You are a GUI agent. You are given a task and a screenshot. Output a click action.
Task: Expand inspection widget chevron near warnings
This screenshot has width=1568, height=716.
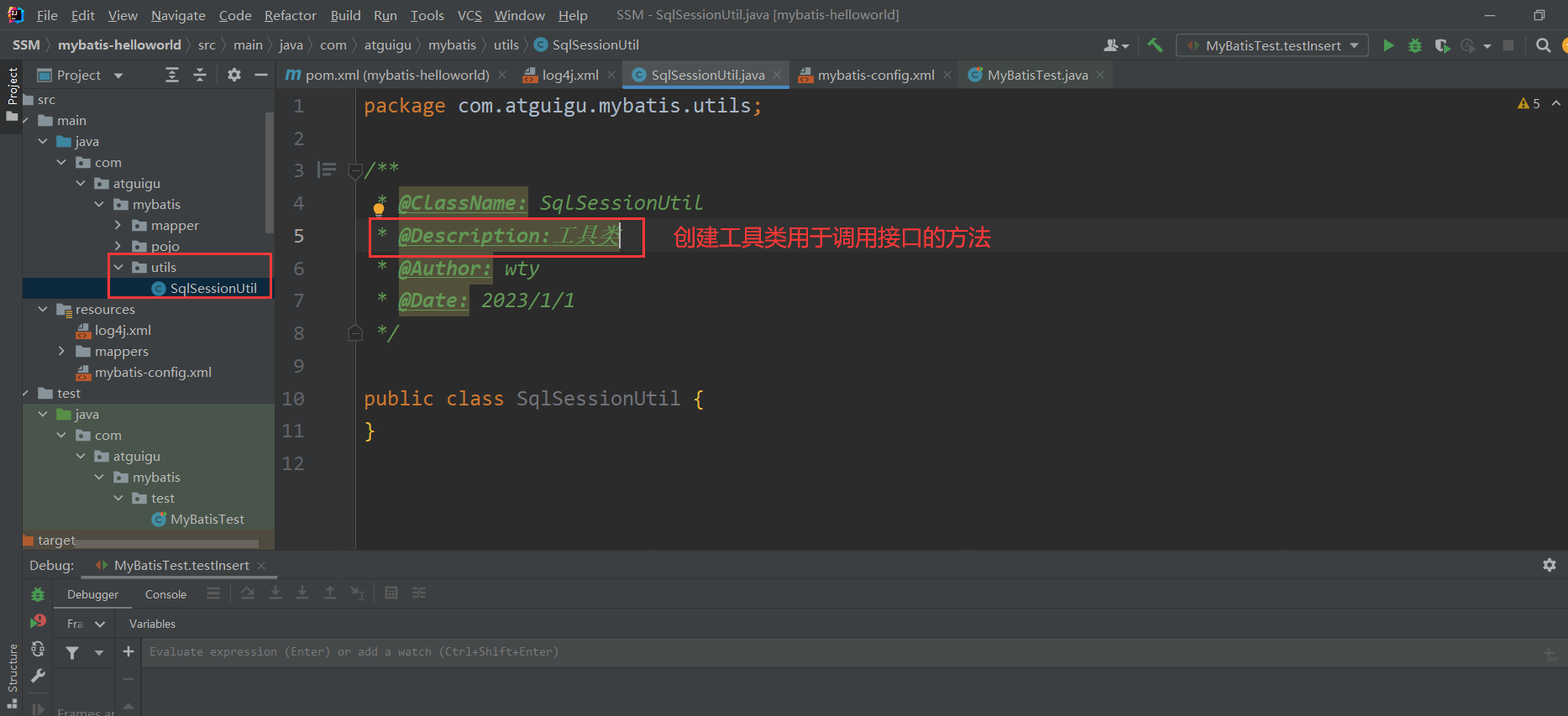click(x=1555, y=103)
